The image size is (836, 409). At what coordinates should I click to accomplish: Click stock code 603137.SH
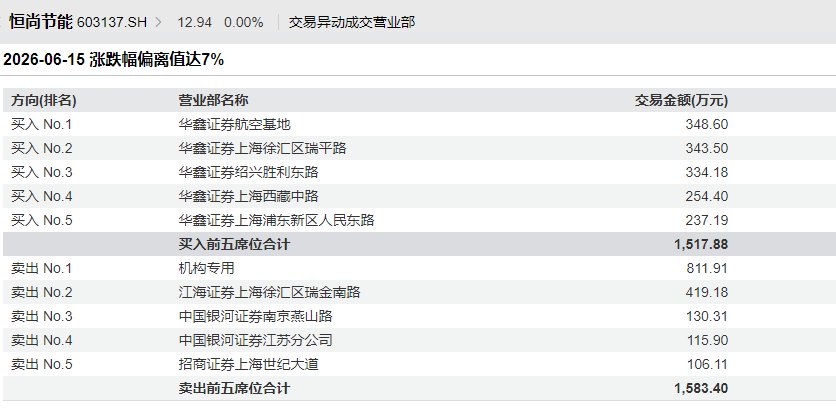point(112,22)
